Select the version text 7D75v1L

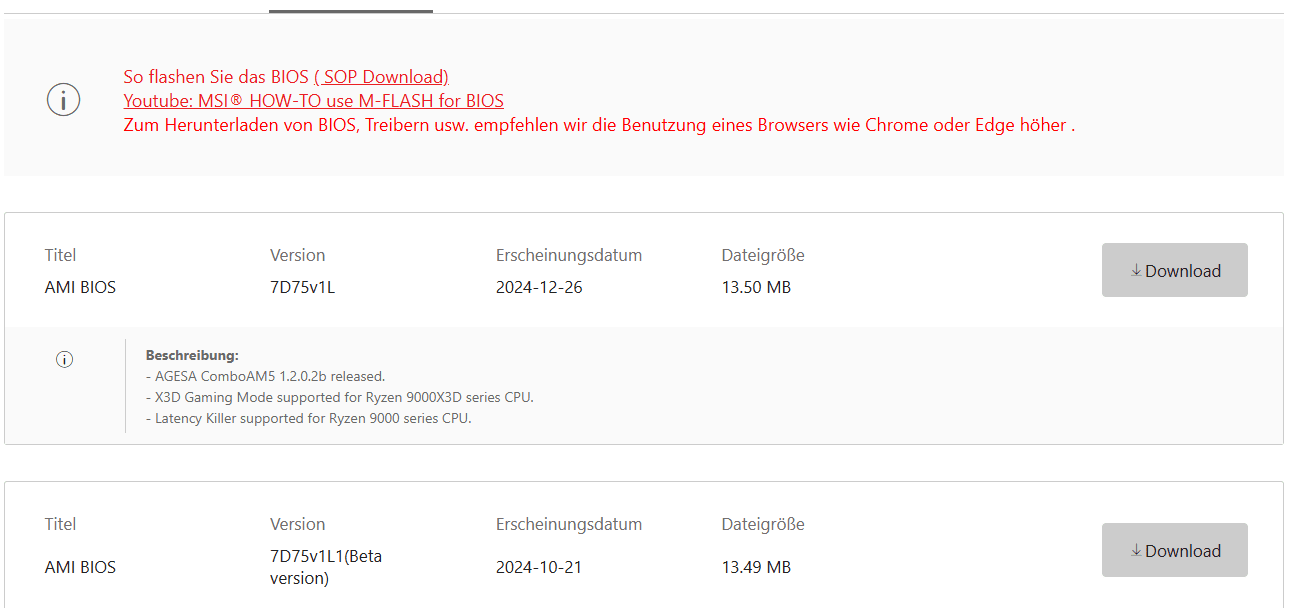pyautogui.click(x=302, y=287)
